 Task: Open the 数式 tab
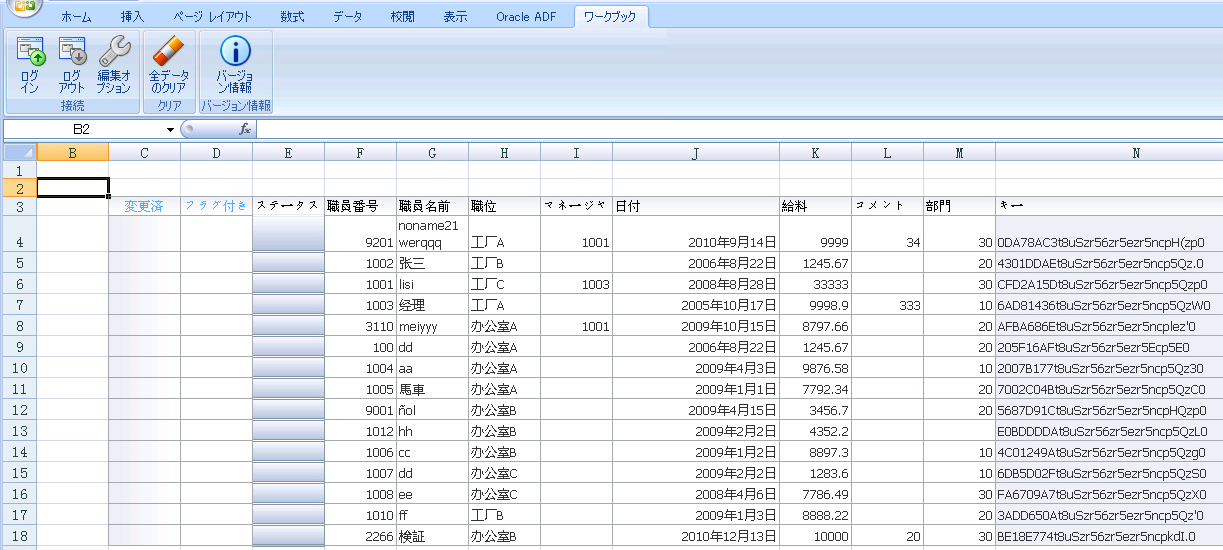(x=293, y=17)
